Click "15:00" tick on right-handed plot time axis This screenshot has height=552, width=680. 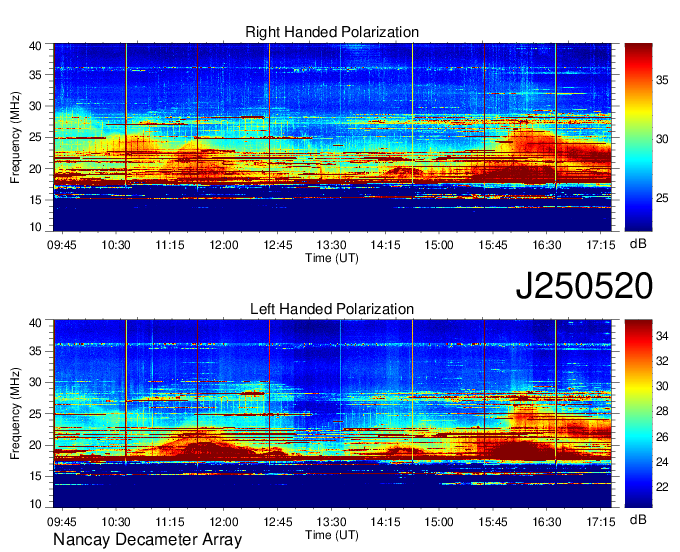coord(439,245)
